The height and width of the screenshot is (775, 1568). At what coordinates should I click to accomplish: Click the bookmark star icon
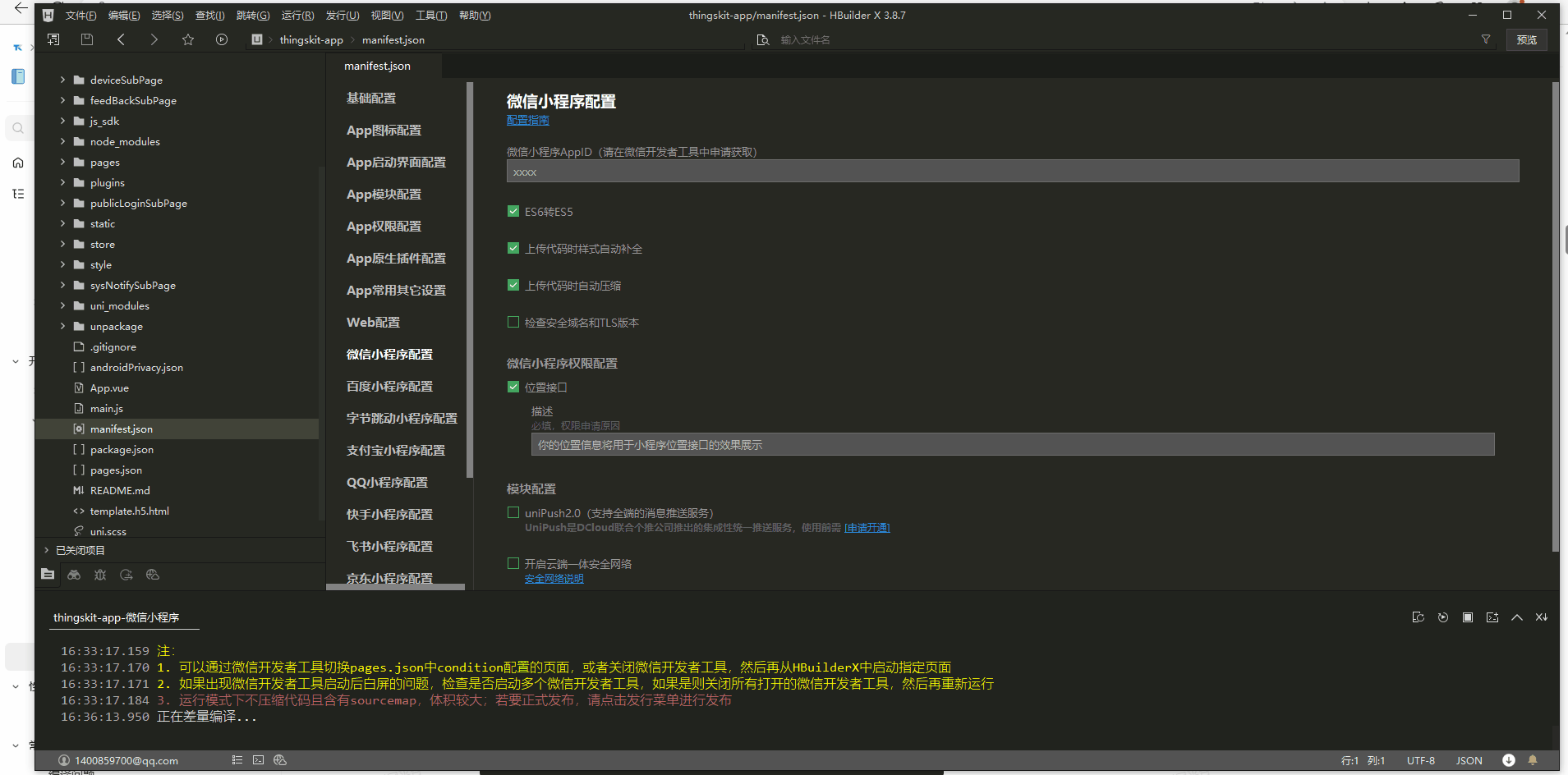(x=188, y=39)
